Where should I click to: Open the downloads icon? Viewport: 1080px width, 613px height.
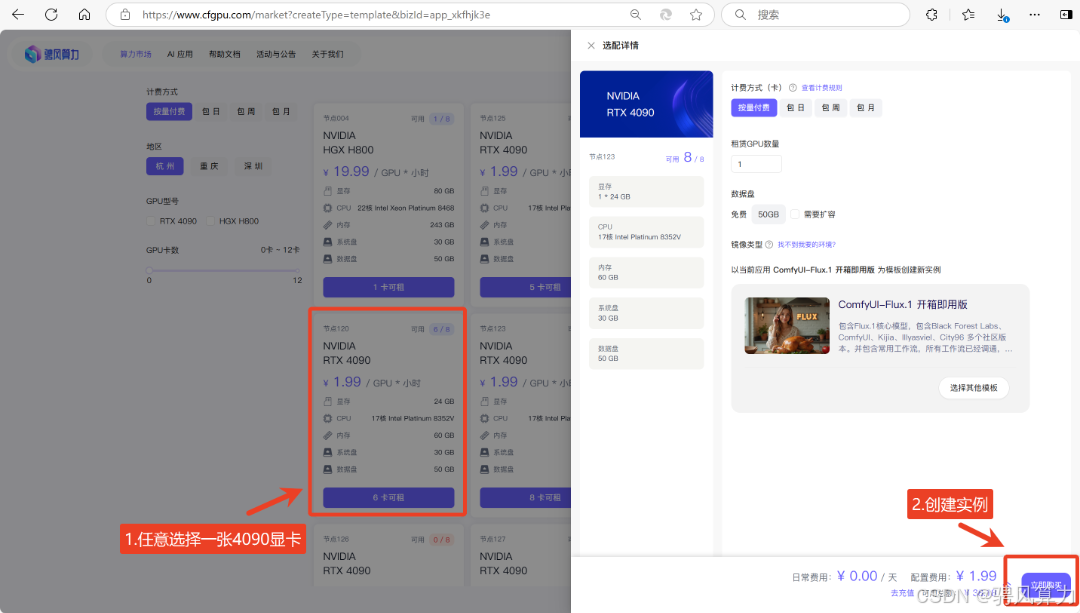(x=1002, y=14)
